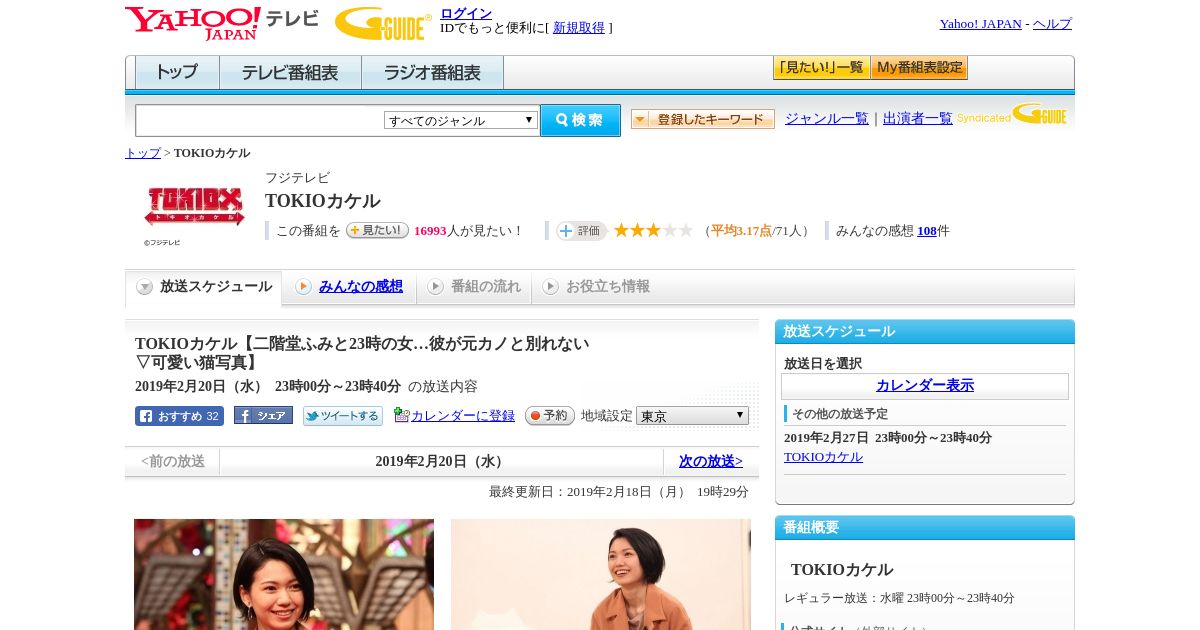The height and width of the screenshot is (630, 1200).
Task: Go to 次の放送 link
Action: click(x=711, y=462)
